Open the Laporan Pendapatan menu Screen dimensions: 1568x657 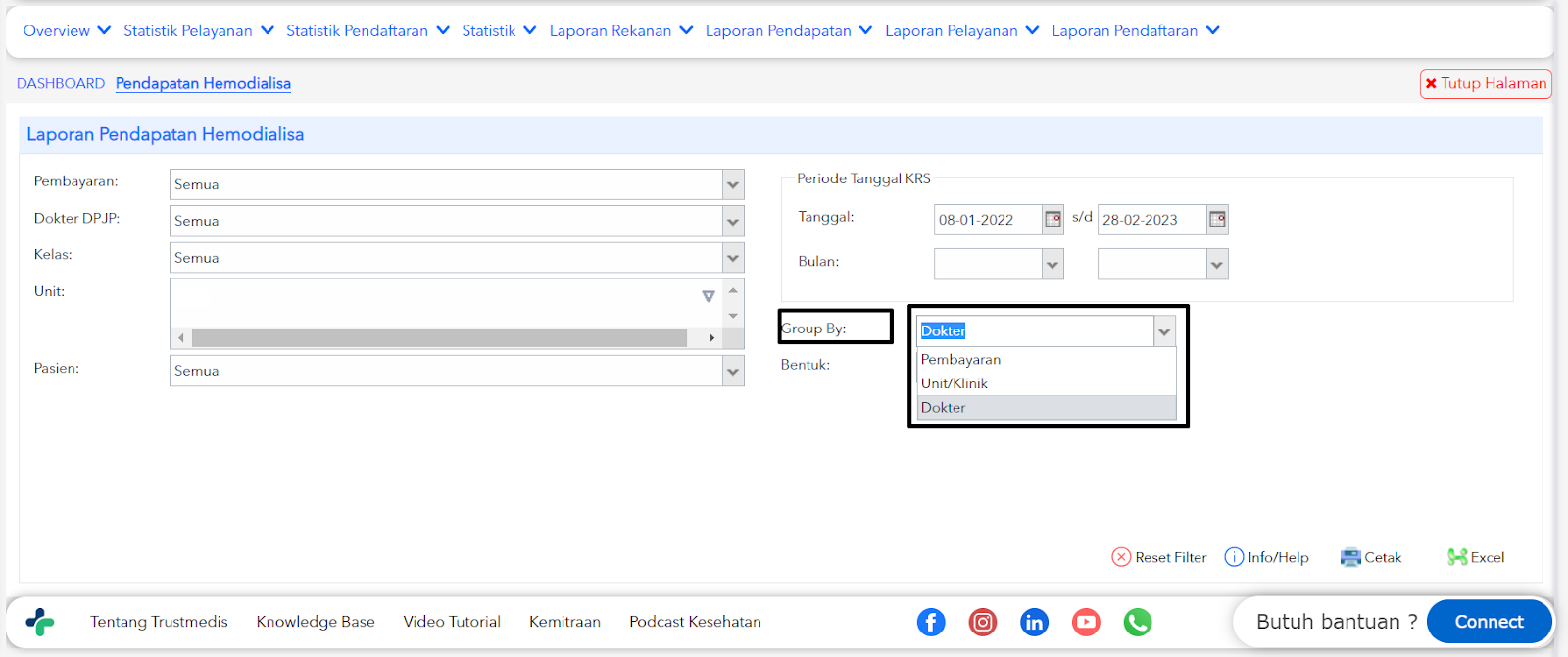(789, 30)
